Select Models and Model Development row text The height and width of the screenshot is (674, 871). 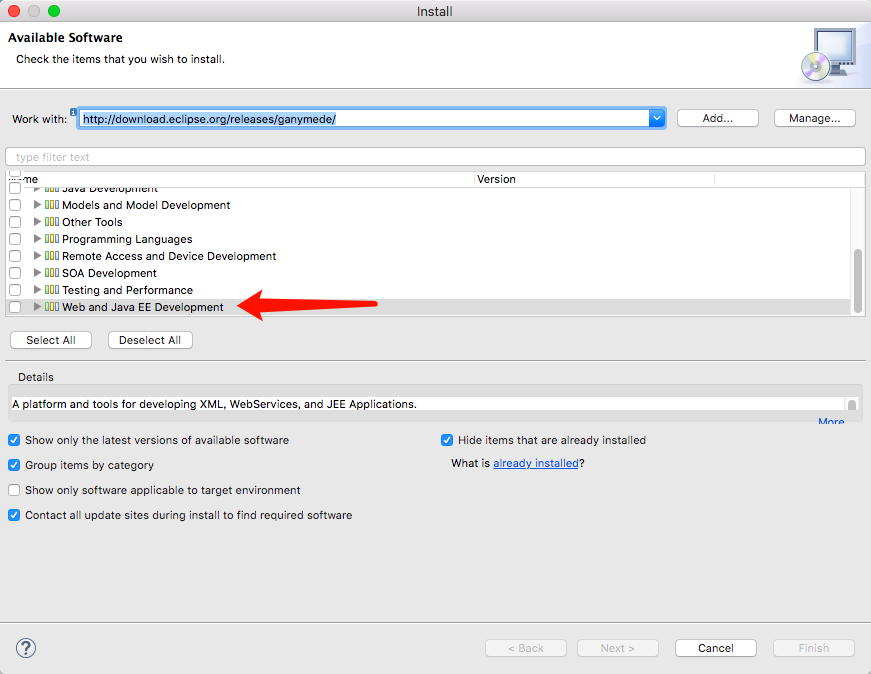pyautogui.click(x=146, y=205)
